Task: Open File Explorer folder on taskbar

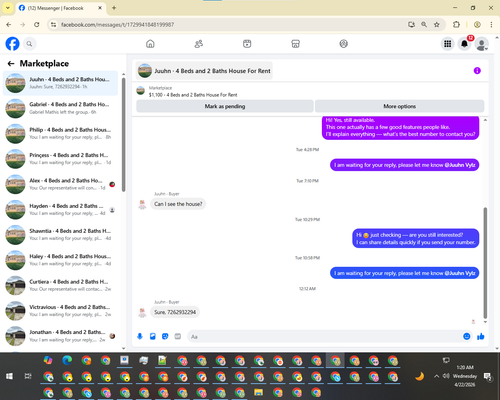Action: [x=258, y=392]
